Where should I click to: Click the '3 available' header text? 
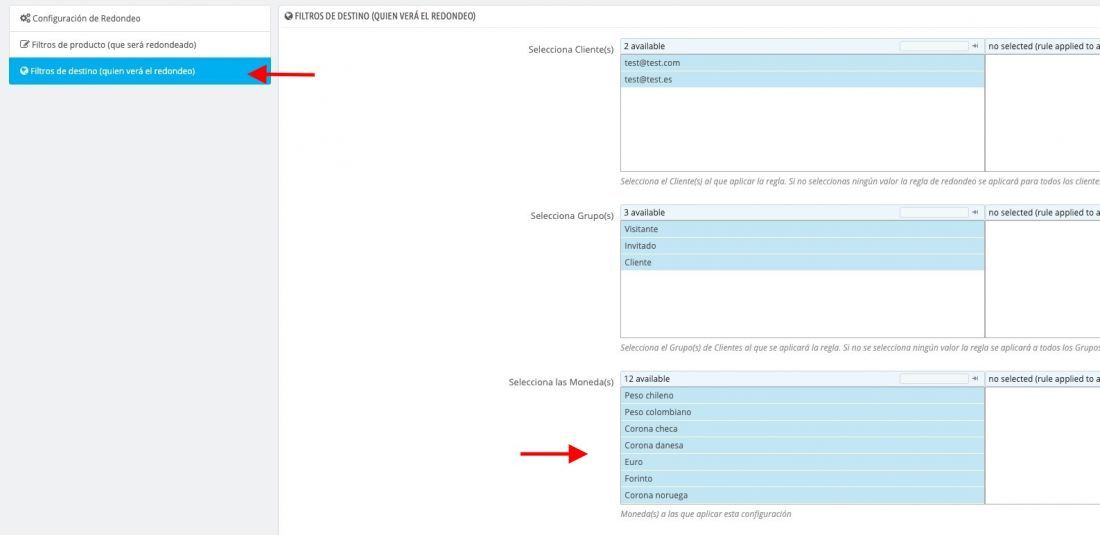click(x=644, y=212)
